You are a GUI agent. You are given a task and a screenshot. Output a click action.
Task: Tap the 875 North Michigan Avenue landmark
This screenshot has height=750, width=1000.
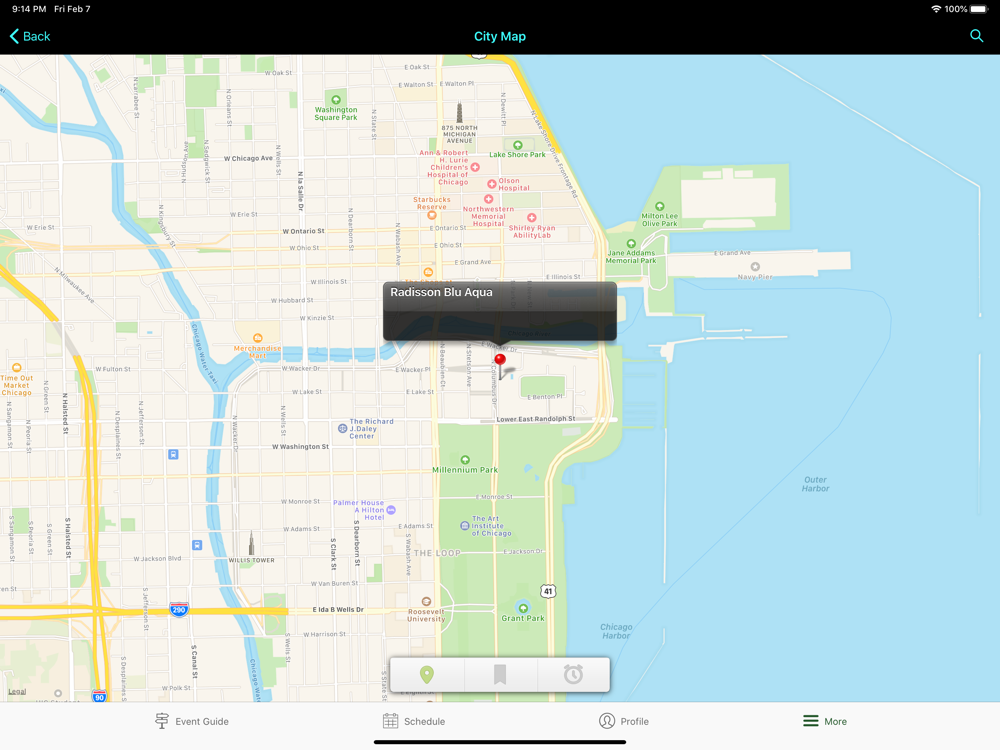(459, 112)
